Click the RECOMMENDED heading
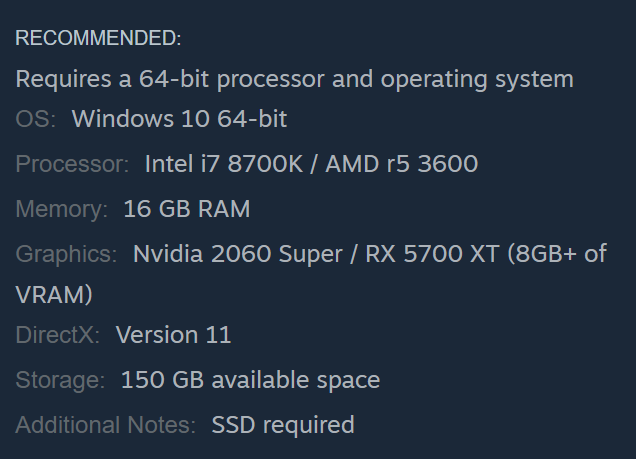The height and width of the screenshot is (459, 636). [x=98, y=38]
